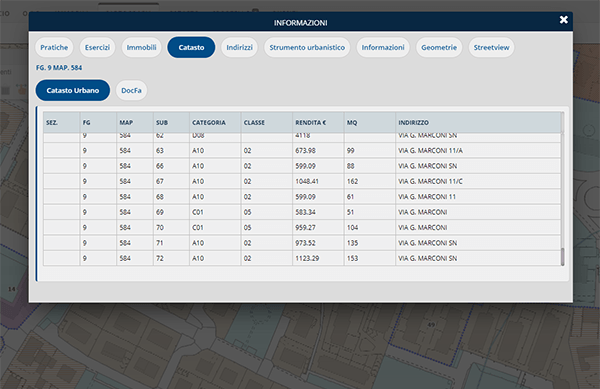Click the FG. 9 MAP. 584 label
Image resolution: width=600 pixels, height=389 pixels.
tap(59, 68)
